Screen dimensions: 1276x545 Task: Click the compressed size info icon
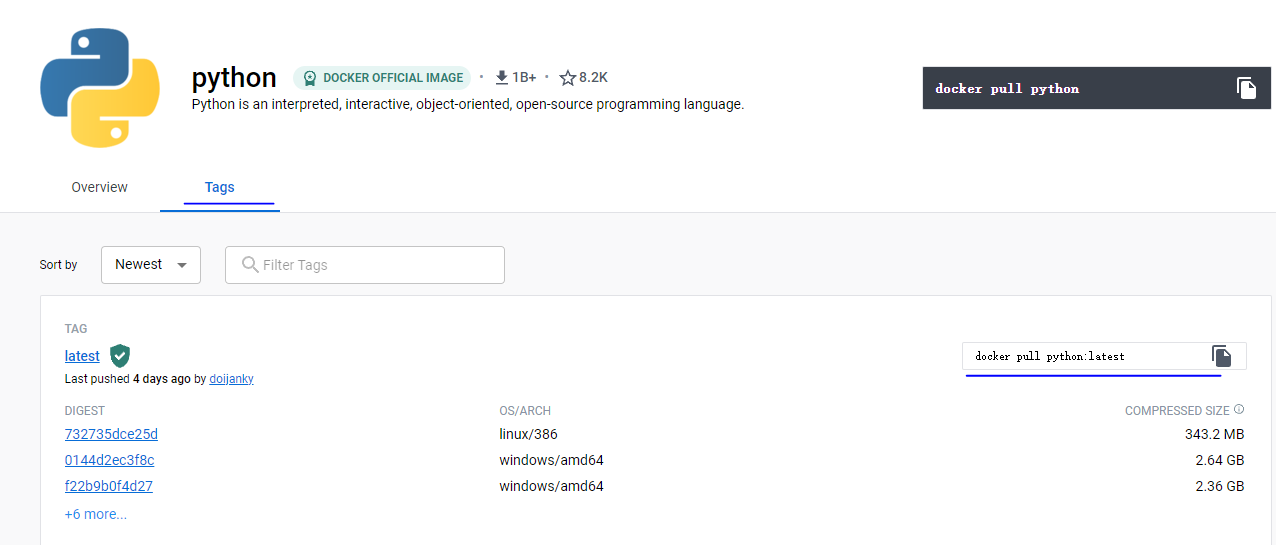(x=1239, y=410)
